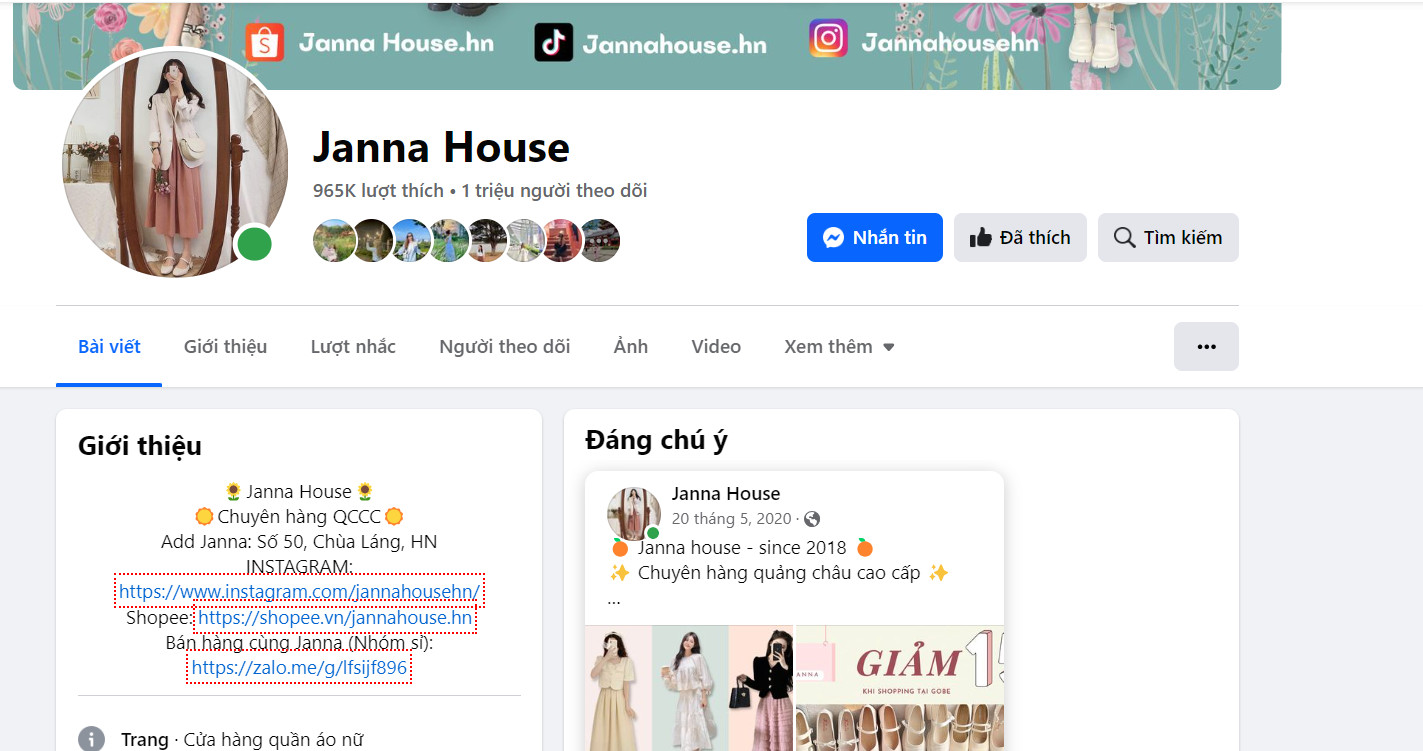Click the green online status dot on profile picture
Screen dimensions: 1423x751
[254, 244]
